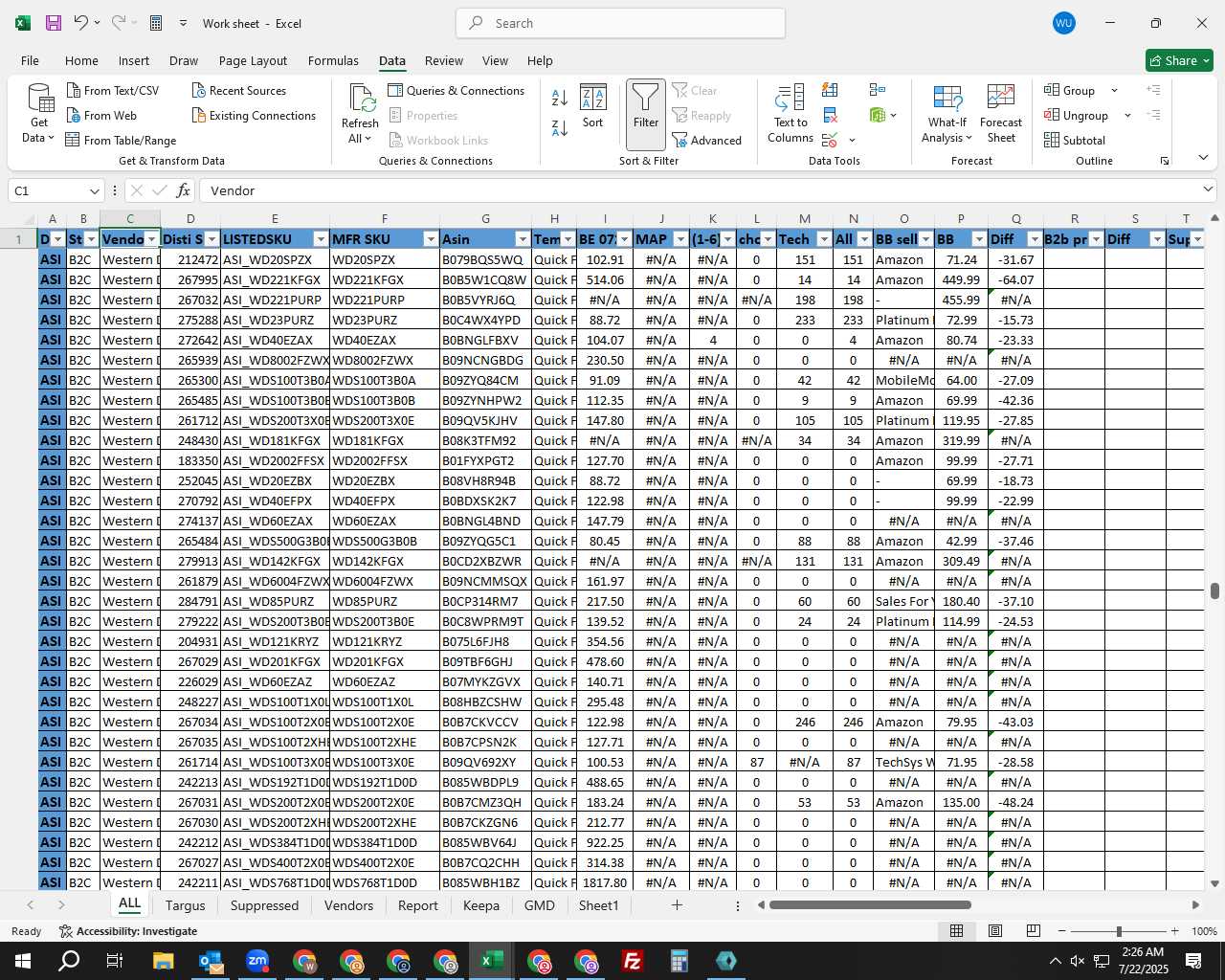Expand the formula bar
1225x980 pixels.
(x=1208, y=190)
